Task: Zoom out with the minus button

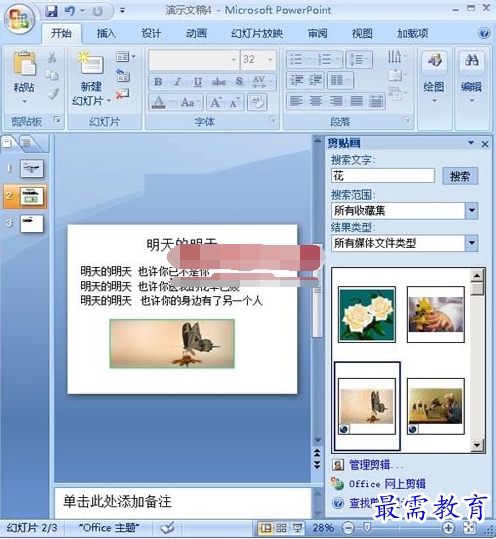Action: tap(348, 528)
